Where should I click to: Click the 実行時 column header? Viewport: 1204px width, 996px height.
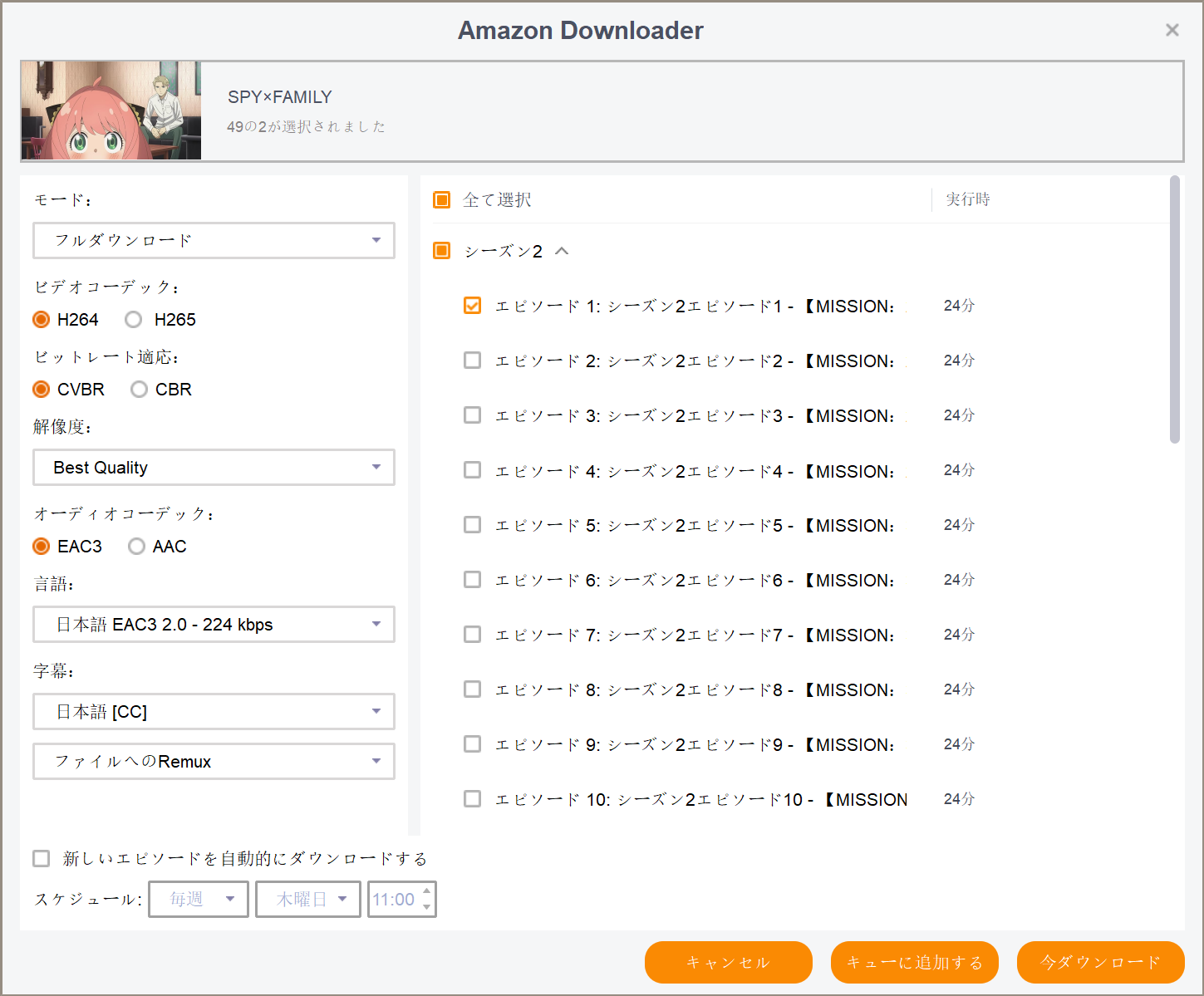pos(968,199)
